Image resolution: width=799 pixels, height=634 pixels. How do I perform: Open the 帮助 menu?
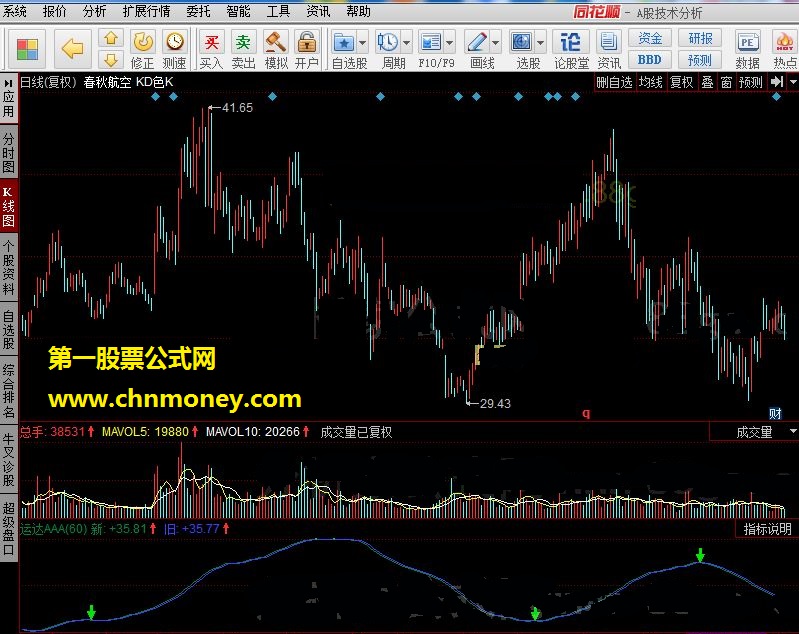pyautogui.click(x=358, y=11)
